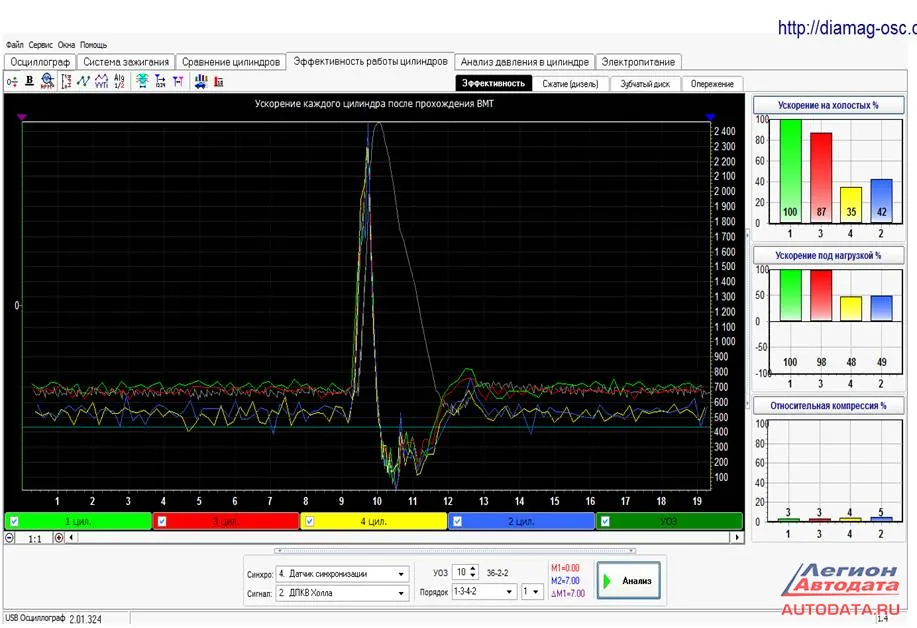Click the 1:1 zoom ratio label

[x=35, y=539]
